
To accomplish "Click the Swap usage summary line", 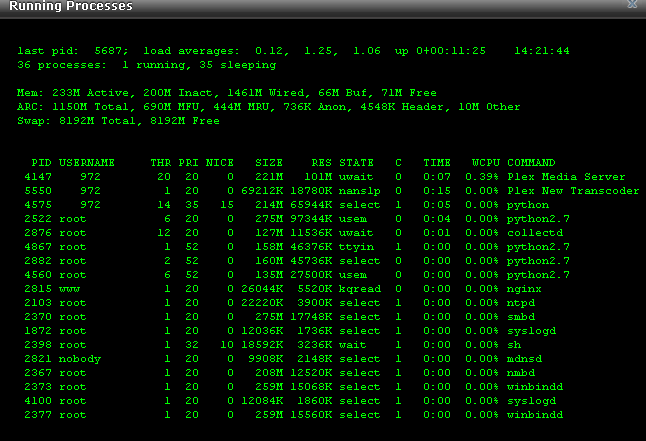I will tap(118, 120).
